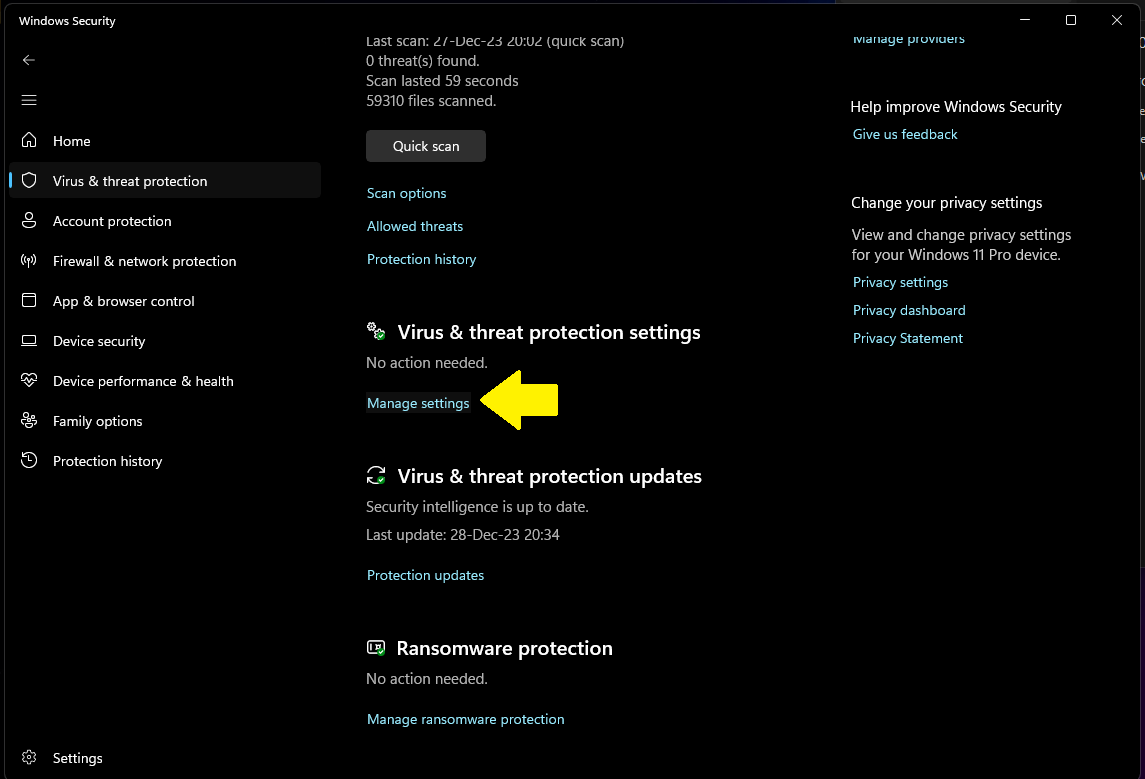Start a Quick scan

point(426,146)
